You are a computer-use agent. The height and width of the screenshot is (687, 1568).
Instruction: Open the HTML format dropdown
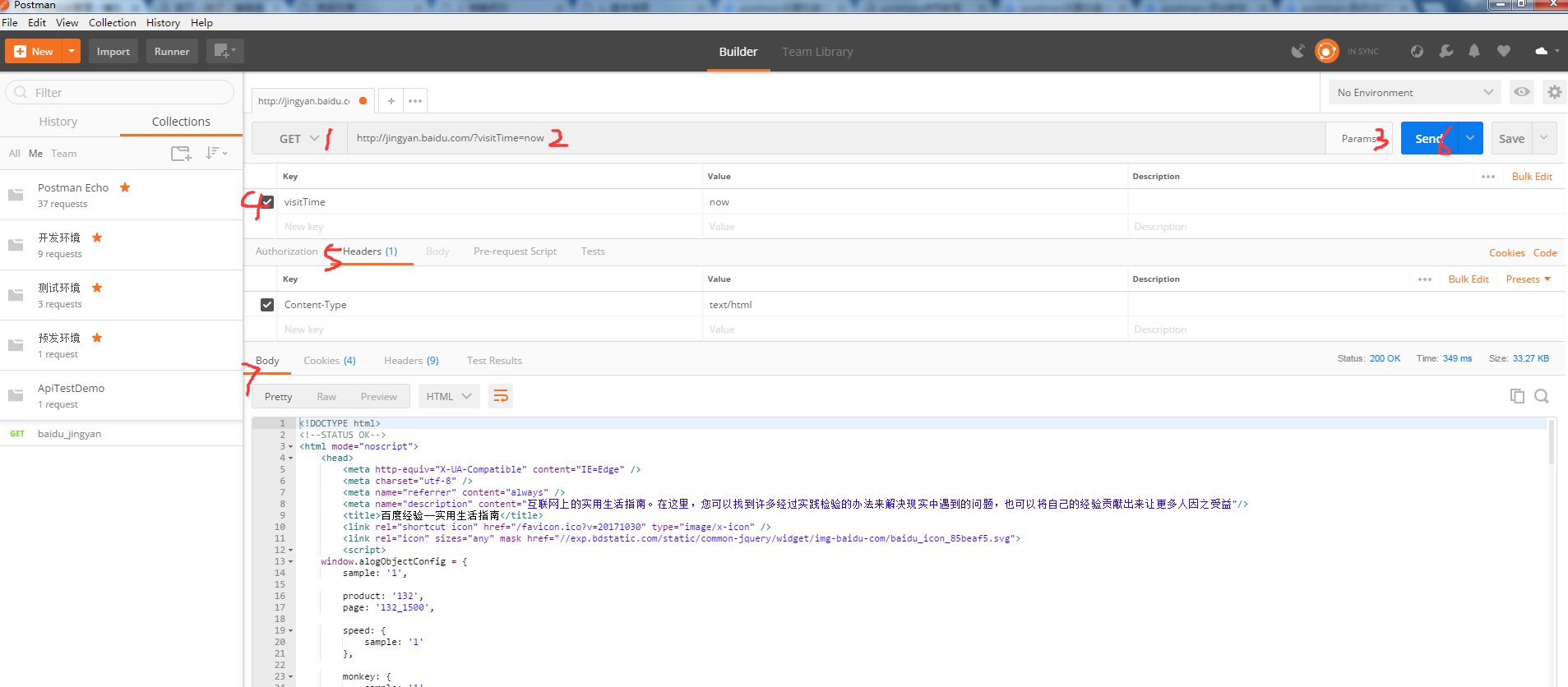click(x=449, y=396)
